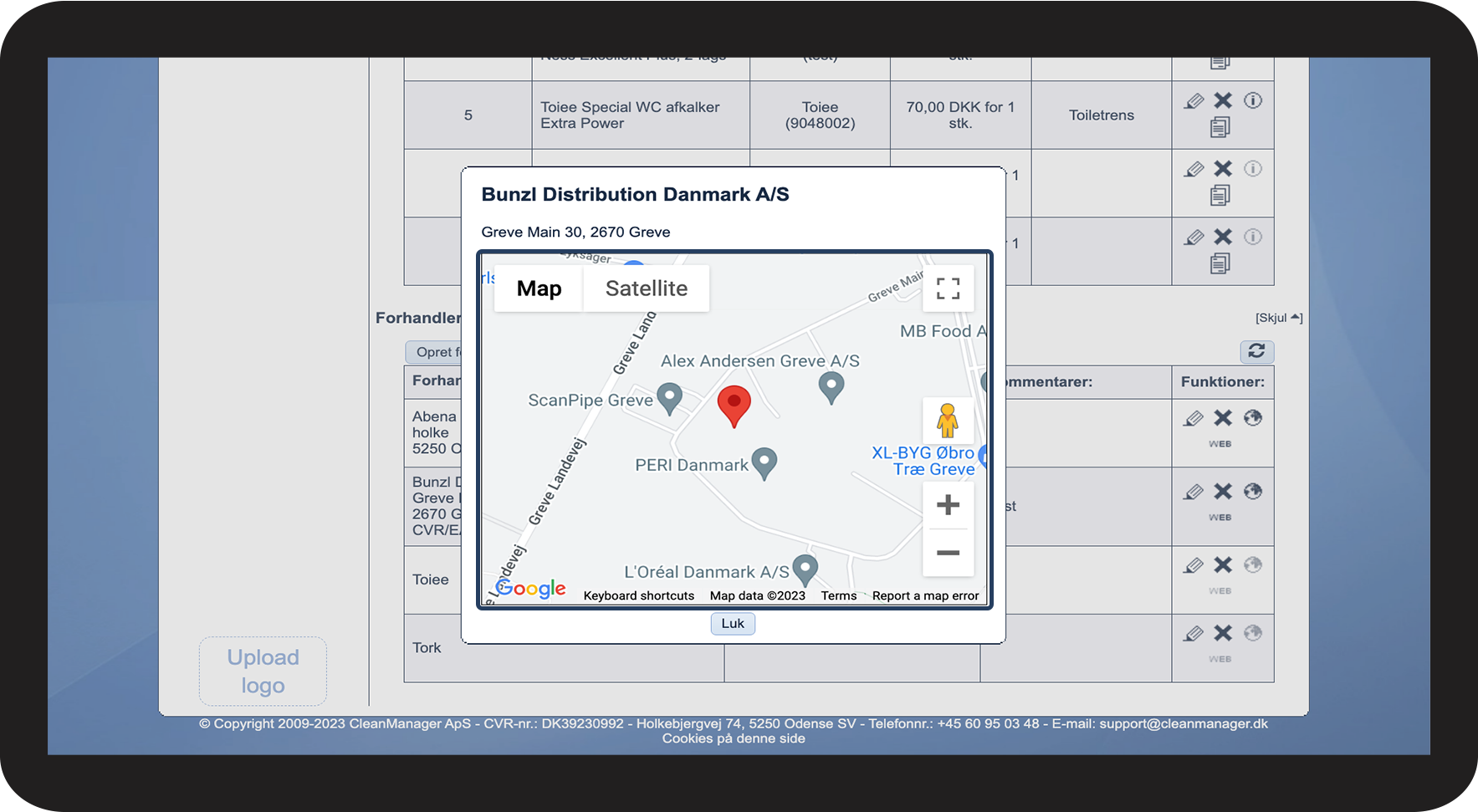The image size is (1478, 812).
Task: Open Cookies på denne side link
Action: [x=734, y=738]
